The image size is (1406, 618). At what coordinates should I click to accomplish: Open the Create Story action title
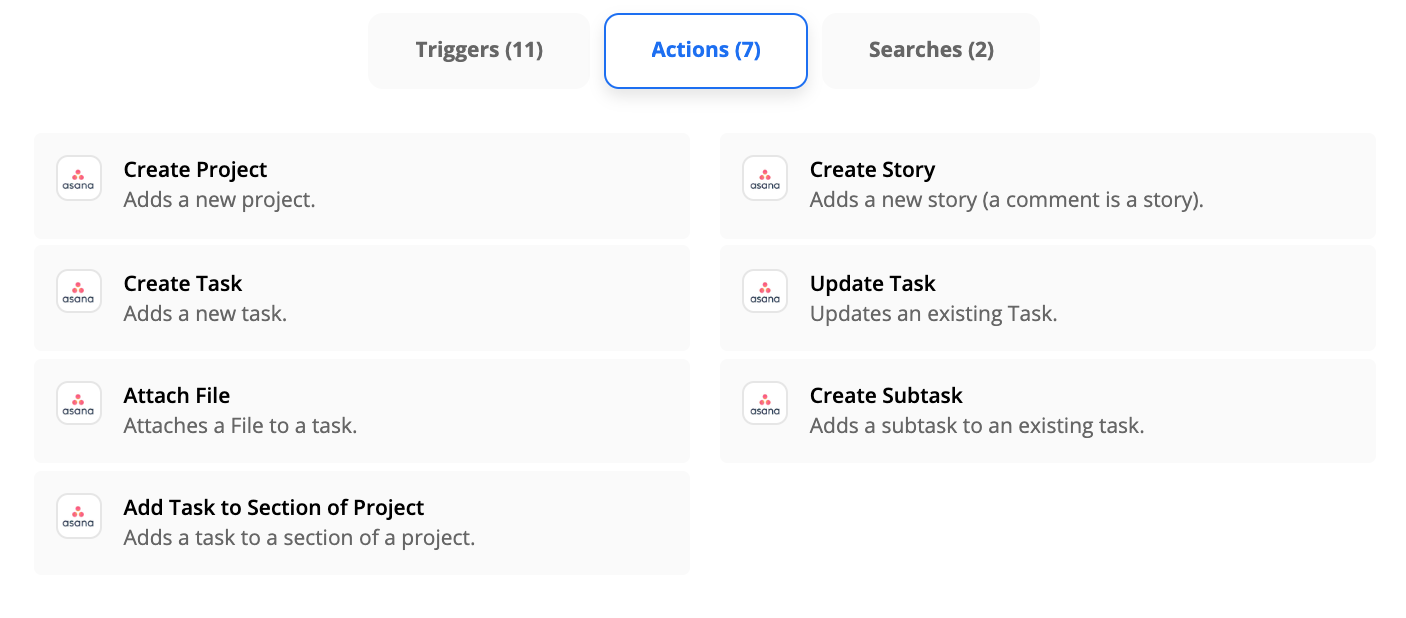(873, 170)
